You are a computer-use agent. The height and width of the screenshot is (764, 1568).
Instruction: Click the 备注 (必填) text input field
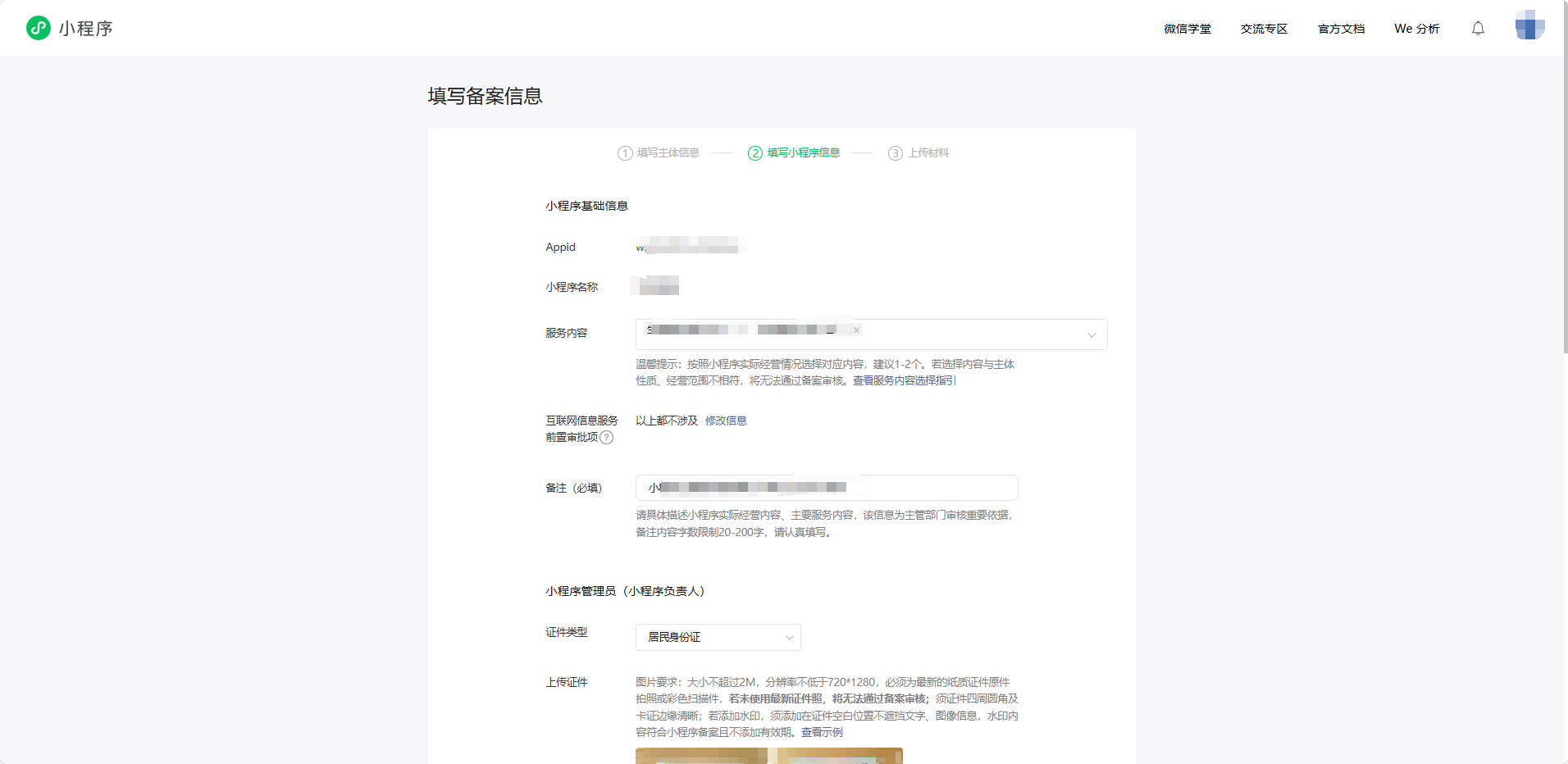(x=825, y=487)
